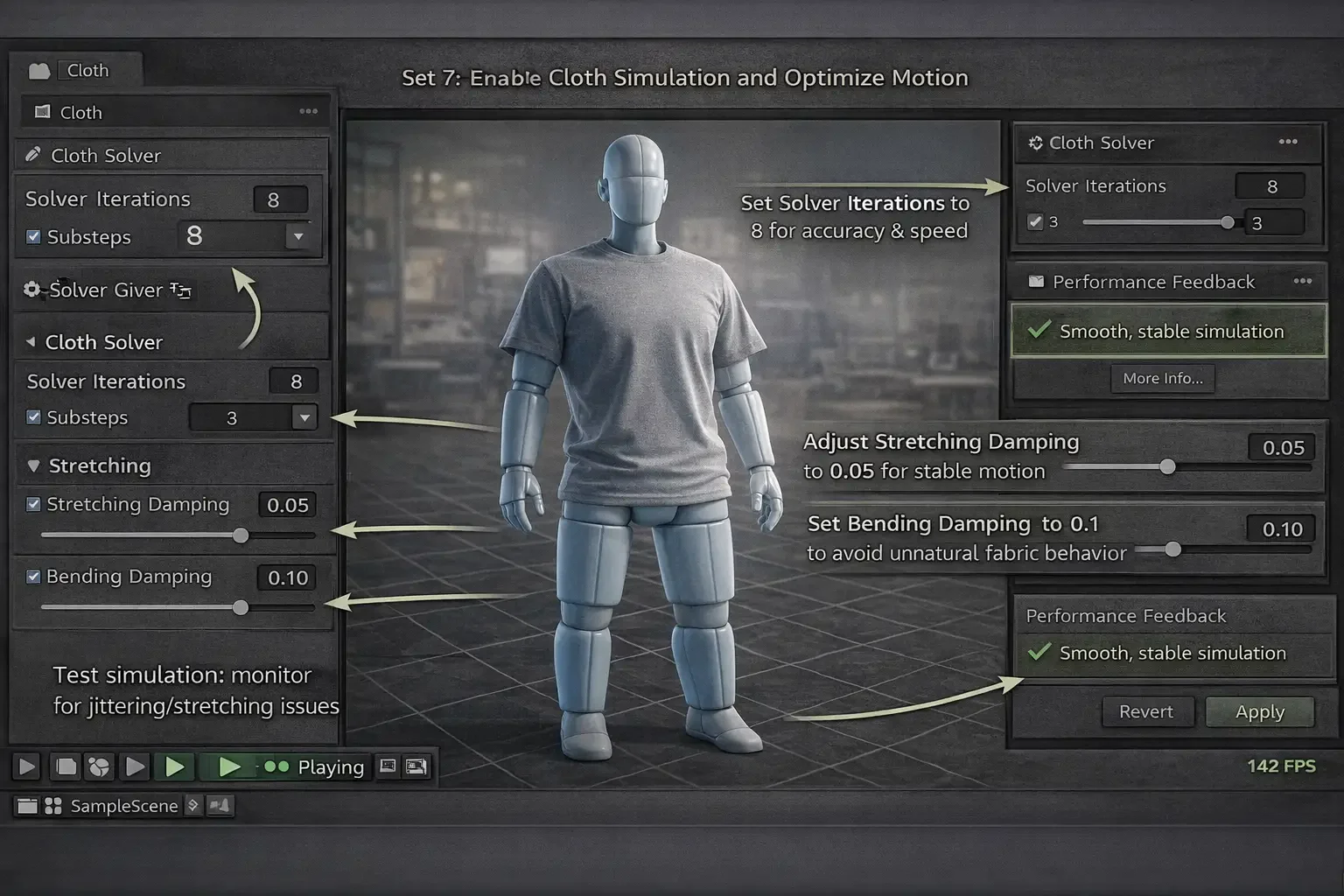Enable the Substeps checkbox
1344x896 pixels.
pyautogui.click(x=32, y=237)
